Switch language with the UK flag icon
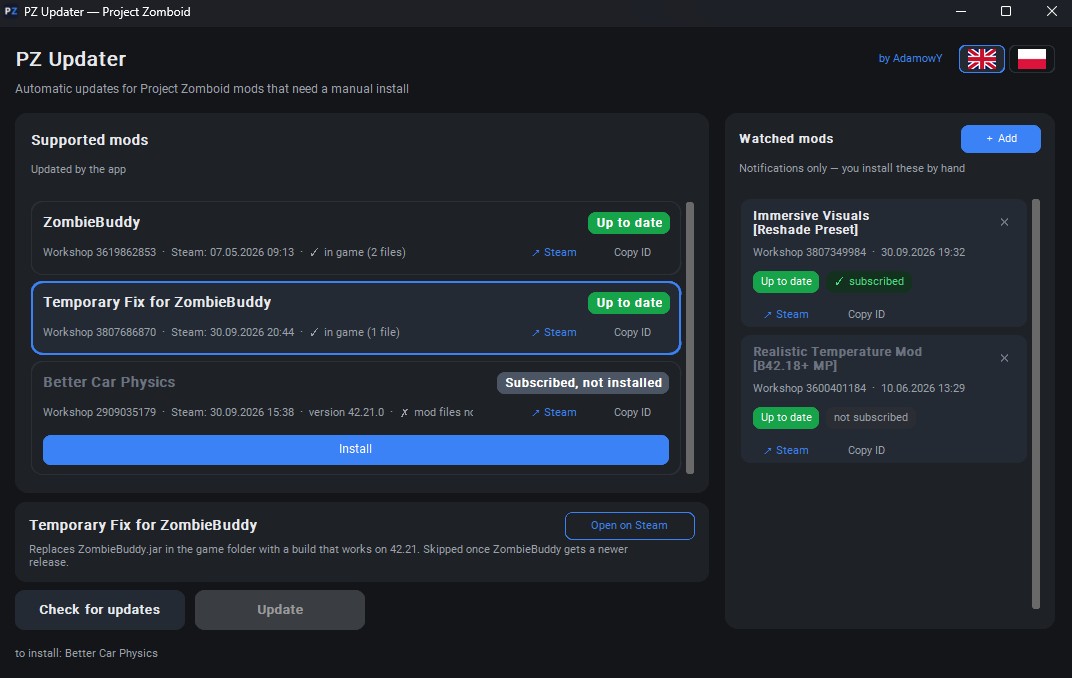 pos(981,59)
